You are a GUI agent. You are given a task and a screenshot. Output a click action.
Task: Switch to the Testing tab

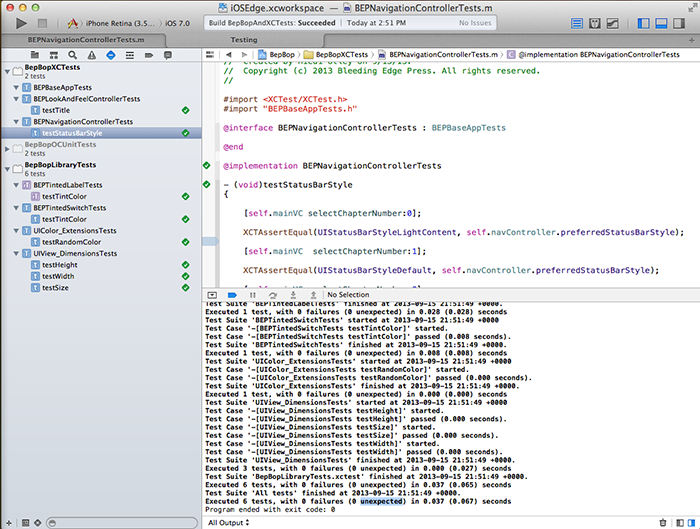(x=244, y=40)
